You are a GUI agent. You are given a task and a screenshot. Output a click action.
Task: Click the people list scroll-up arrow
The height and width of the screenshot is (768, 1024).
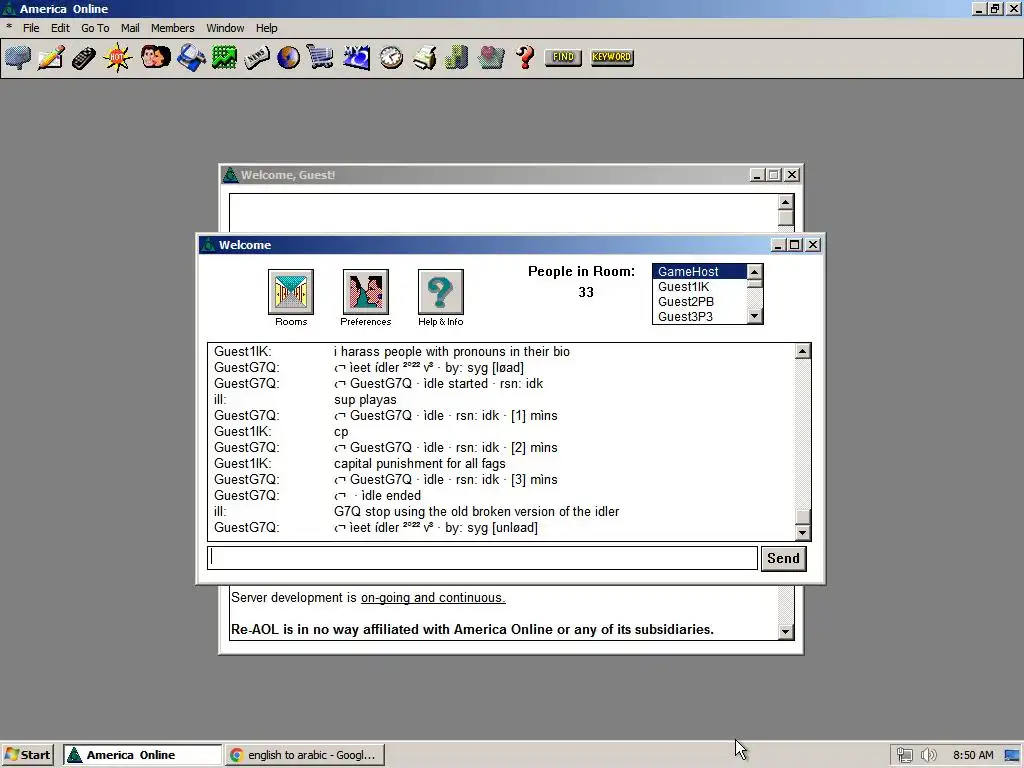tap(754, 272)
